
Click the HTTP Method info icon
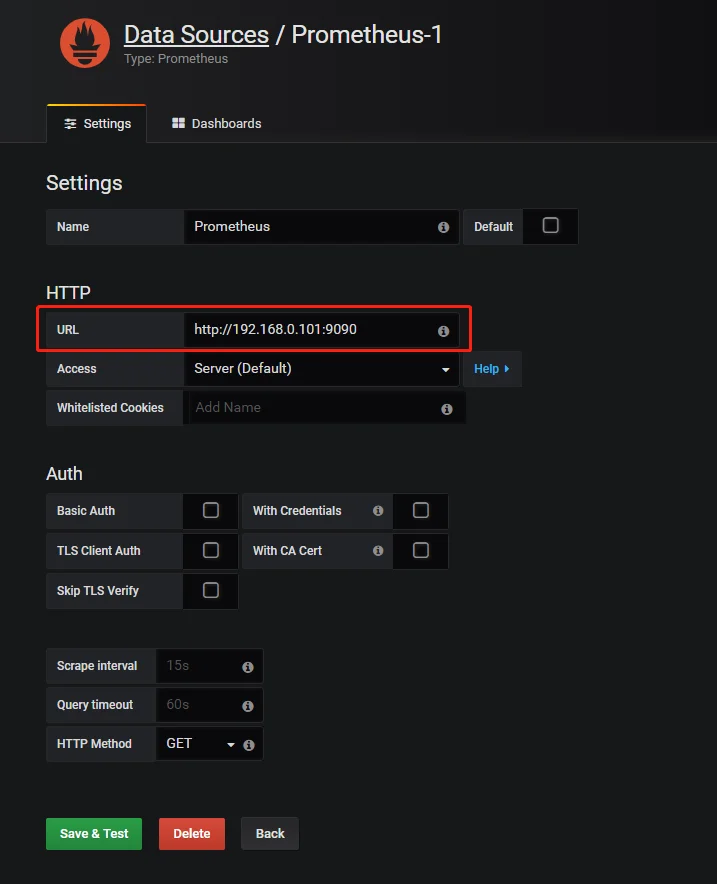(249, 745)
